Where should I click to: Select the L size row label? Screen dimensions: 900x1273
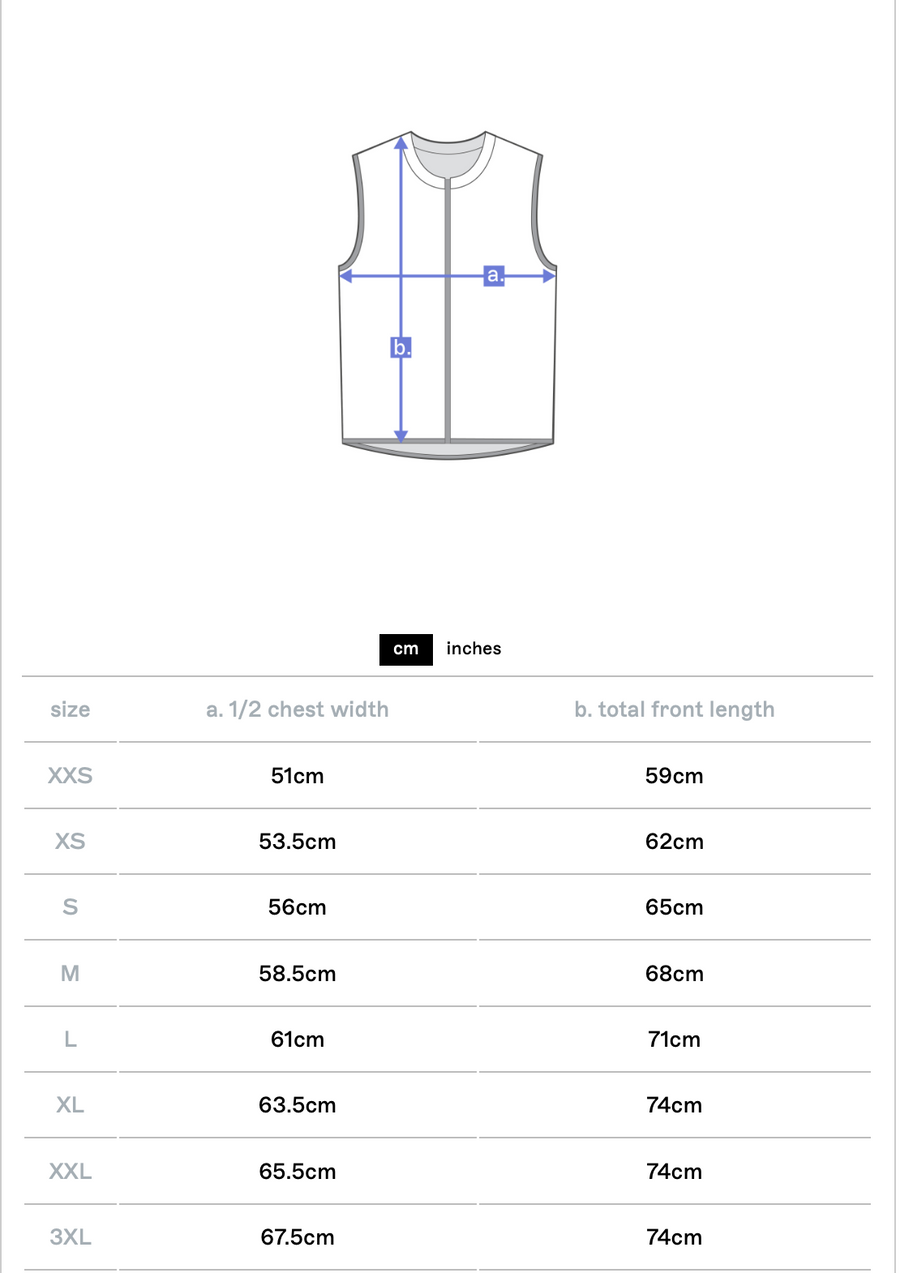(70, 1040)
